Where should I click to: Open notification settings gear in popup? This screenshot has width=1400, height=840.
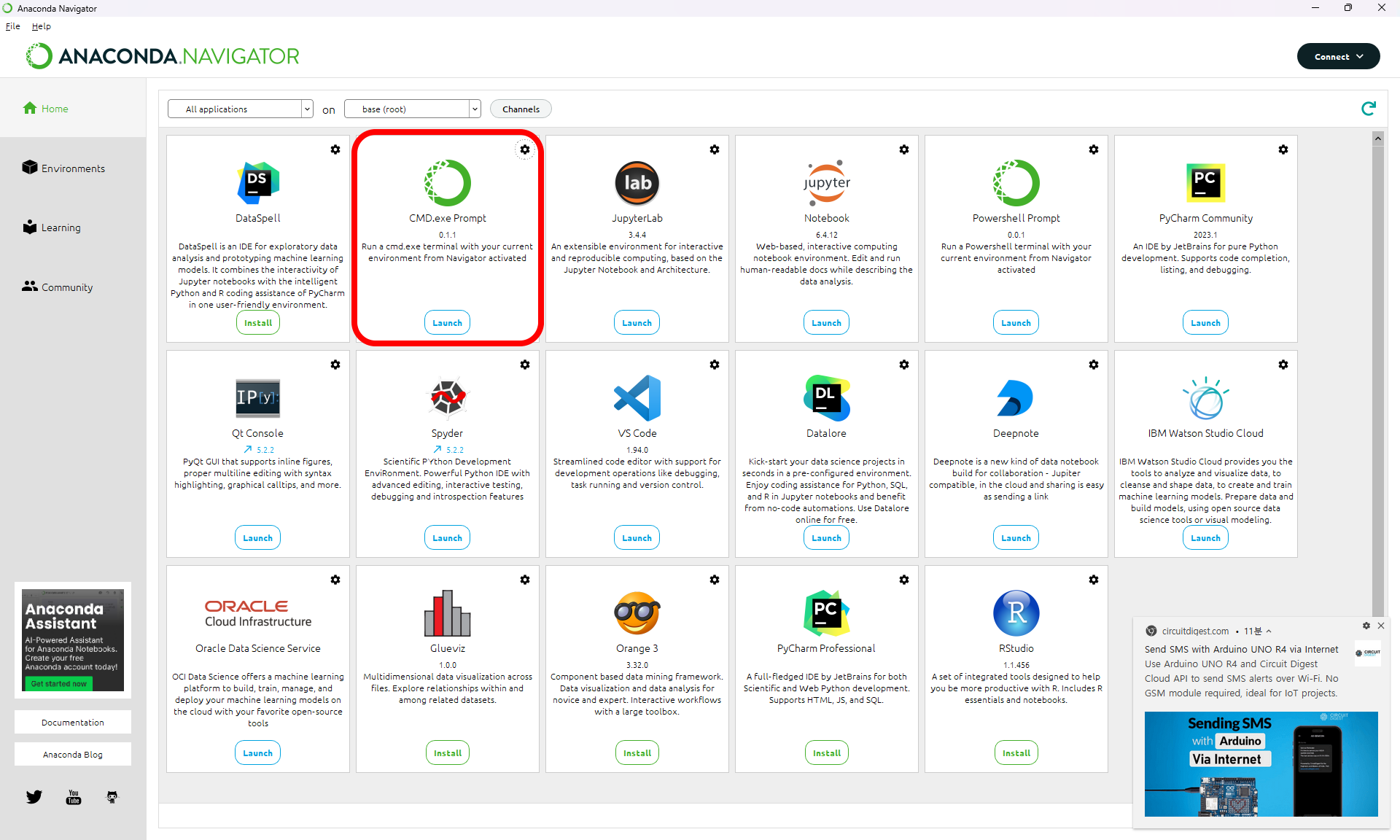click(x=1366, y=626)
